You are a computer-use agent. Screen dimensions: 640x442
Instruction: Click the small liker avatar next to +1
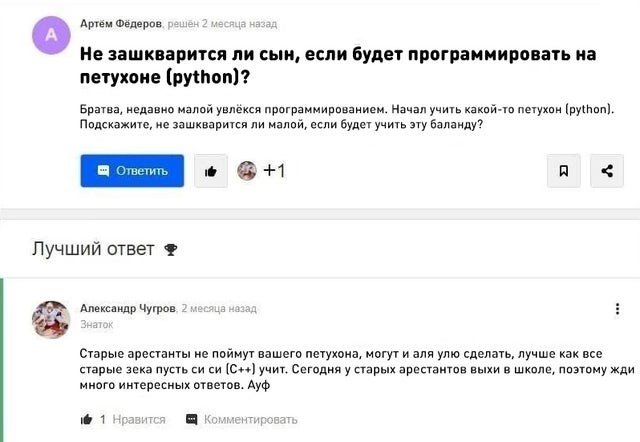tap(246, 171)
